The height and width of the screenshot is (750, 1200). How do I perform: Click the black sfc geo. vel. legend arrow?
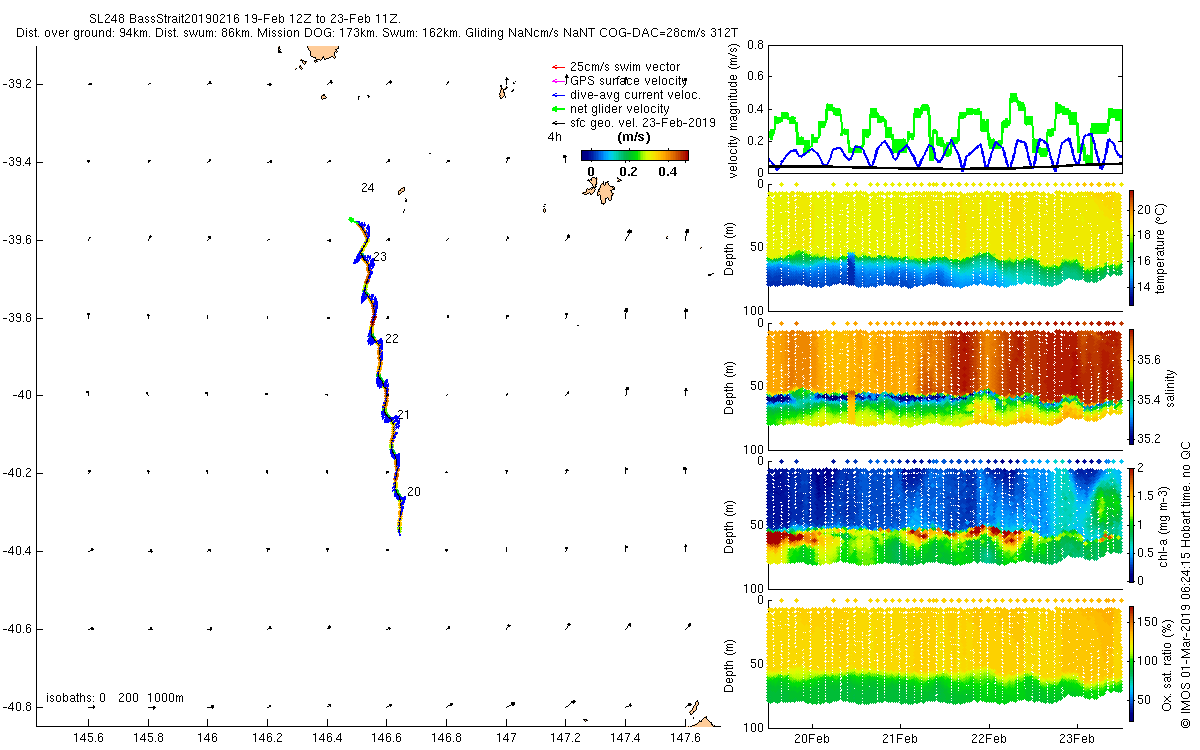[556, 123]
